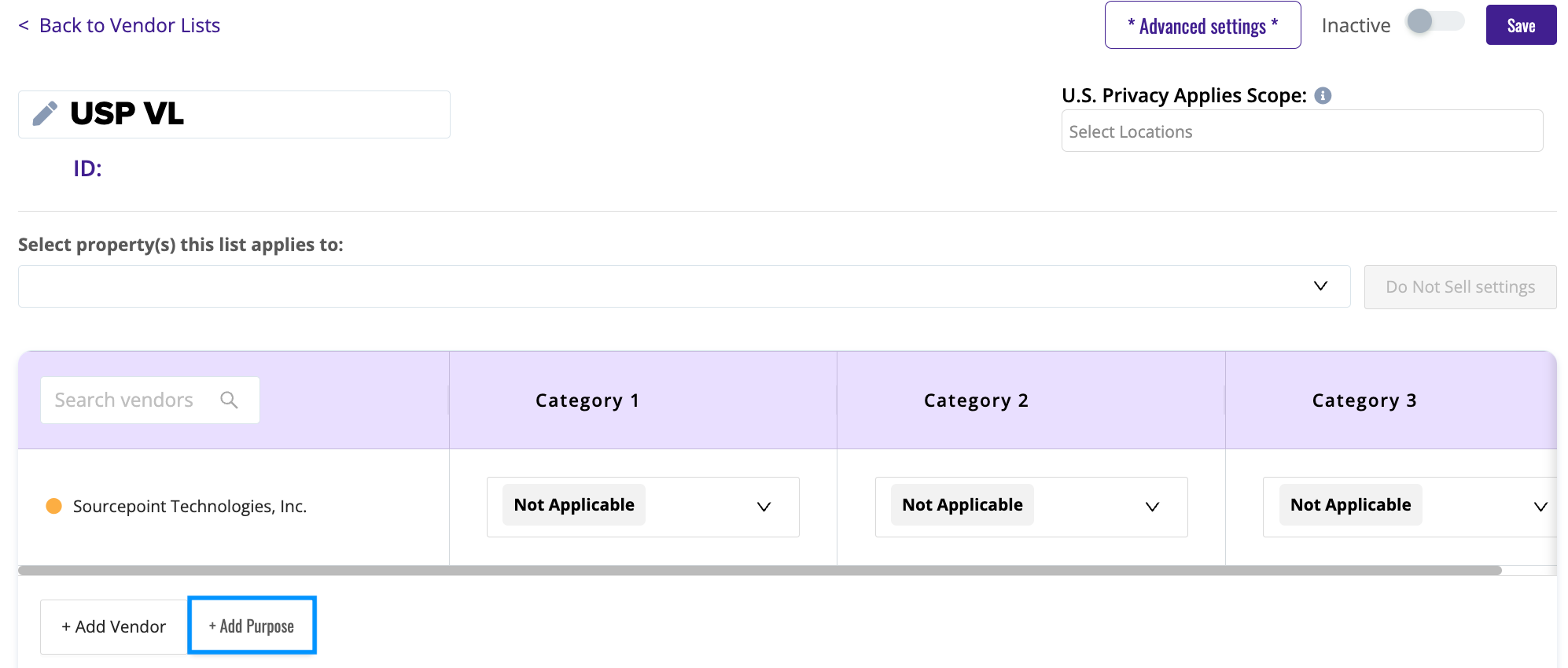Open Category 1 Not Applicable dropdown
The width and height of the screenshot is (1568, 668).
642,507
